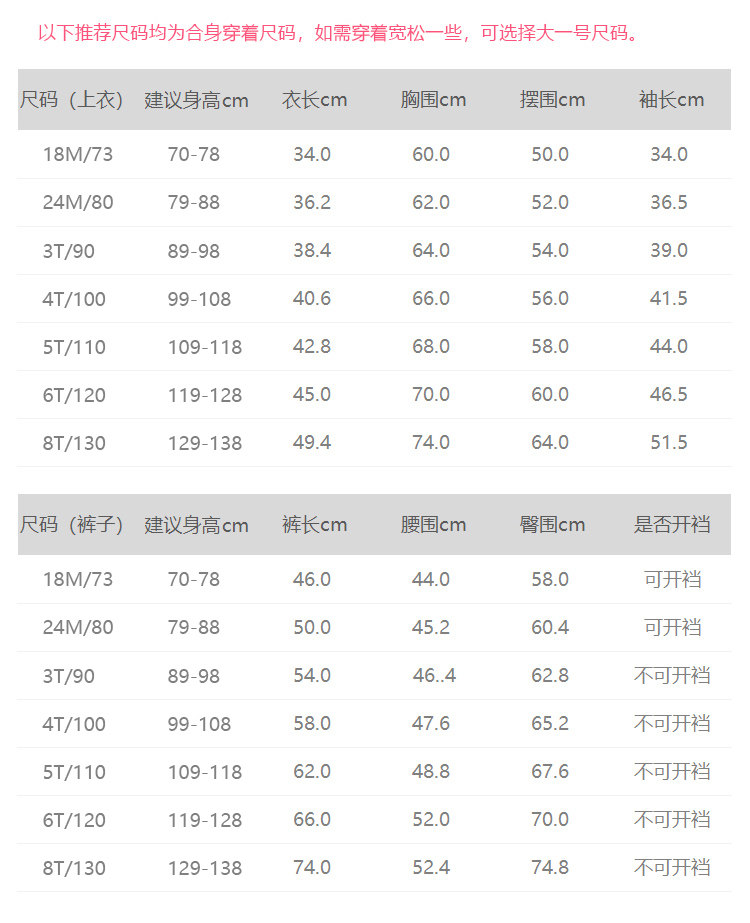Select the 裤长cm column header

[x=313, y=525]
